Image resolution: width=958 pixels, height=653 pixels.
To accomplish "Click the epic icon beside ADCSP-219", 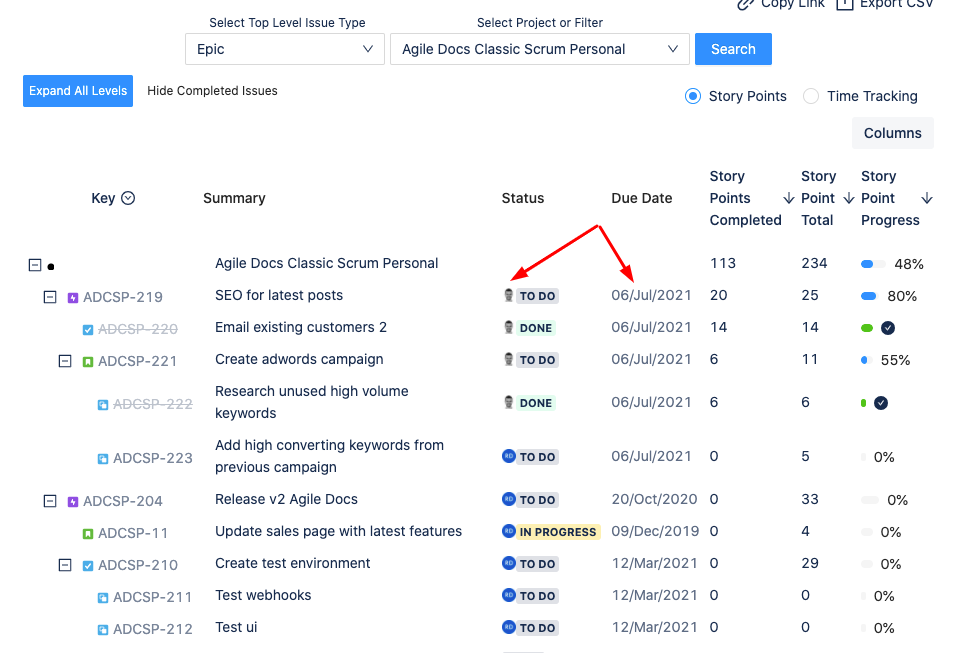I will coord(73,297).
